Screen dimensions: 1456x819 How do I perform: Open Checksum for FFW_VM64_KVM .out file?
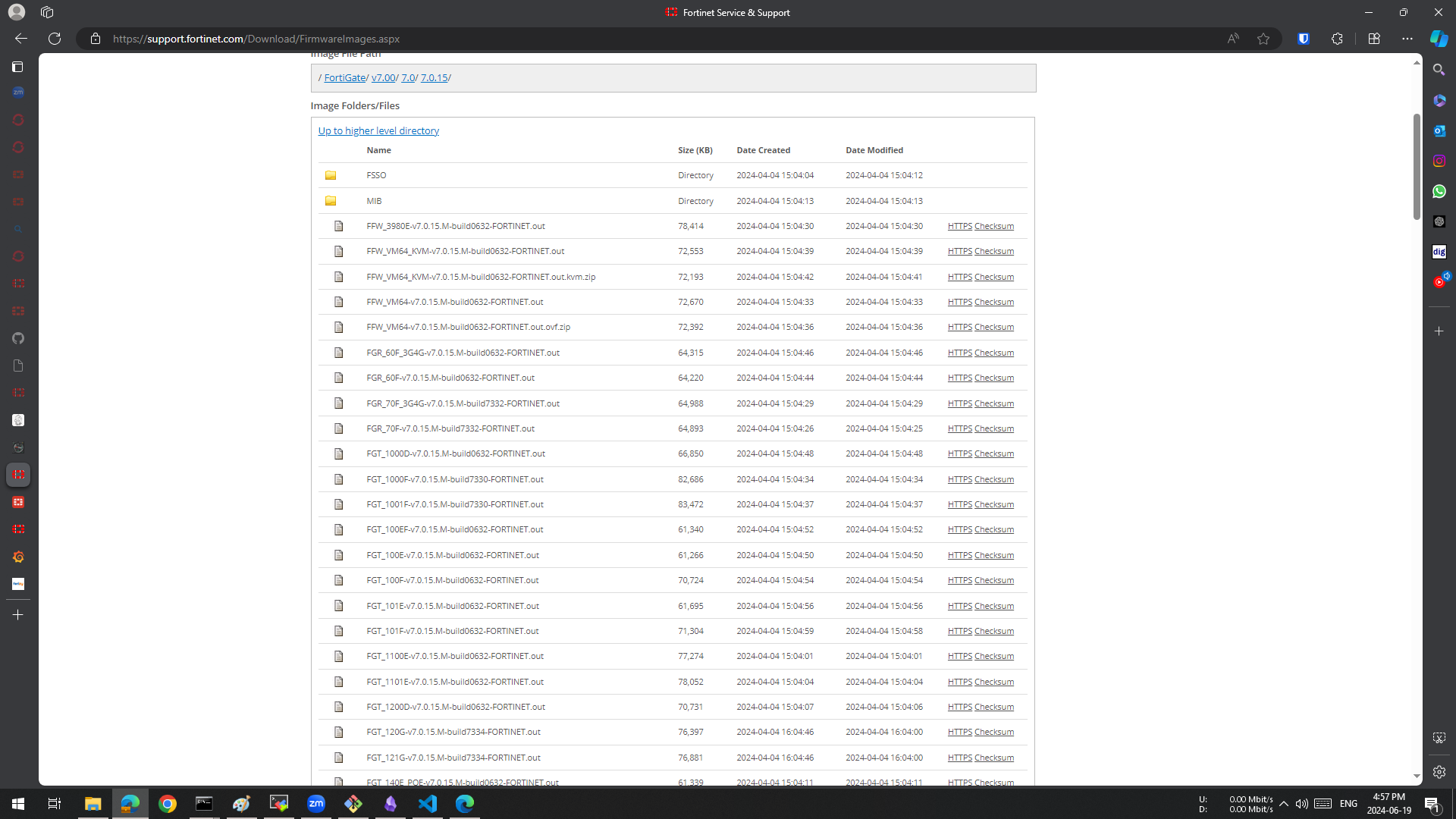point(994,251)
